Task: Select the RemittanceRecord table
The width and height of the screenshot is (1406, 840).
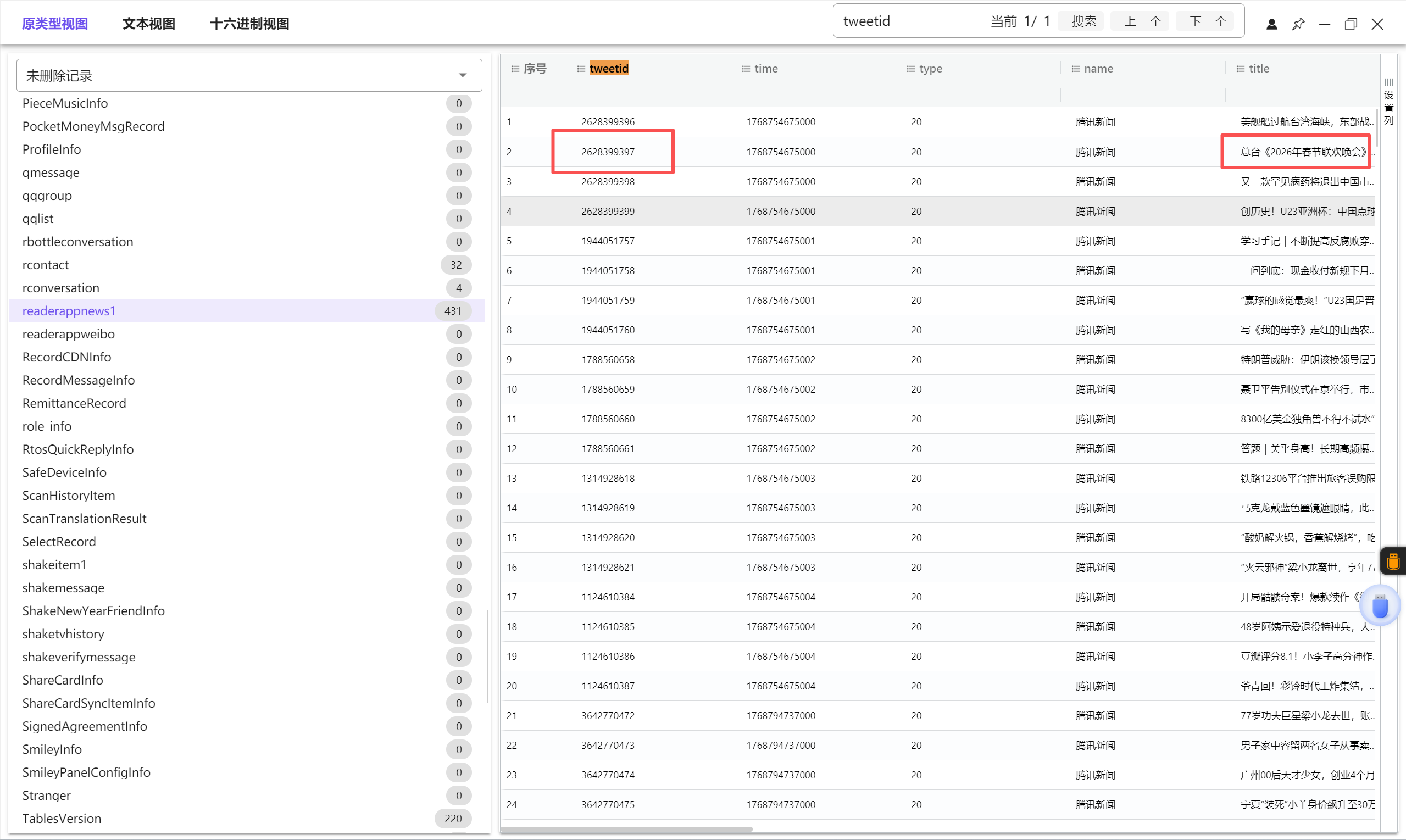Action: [247, 403]
